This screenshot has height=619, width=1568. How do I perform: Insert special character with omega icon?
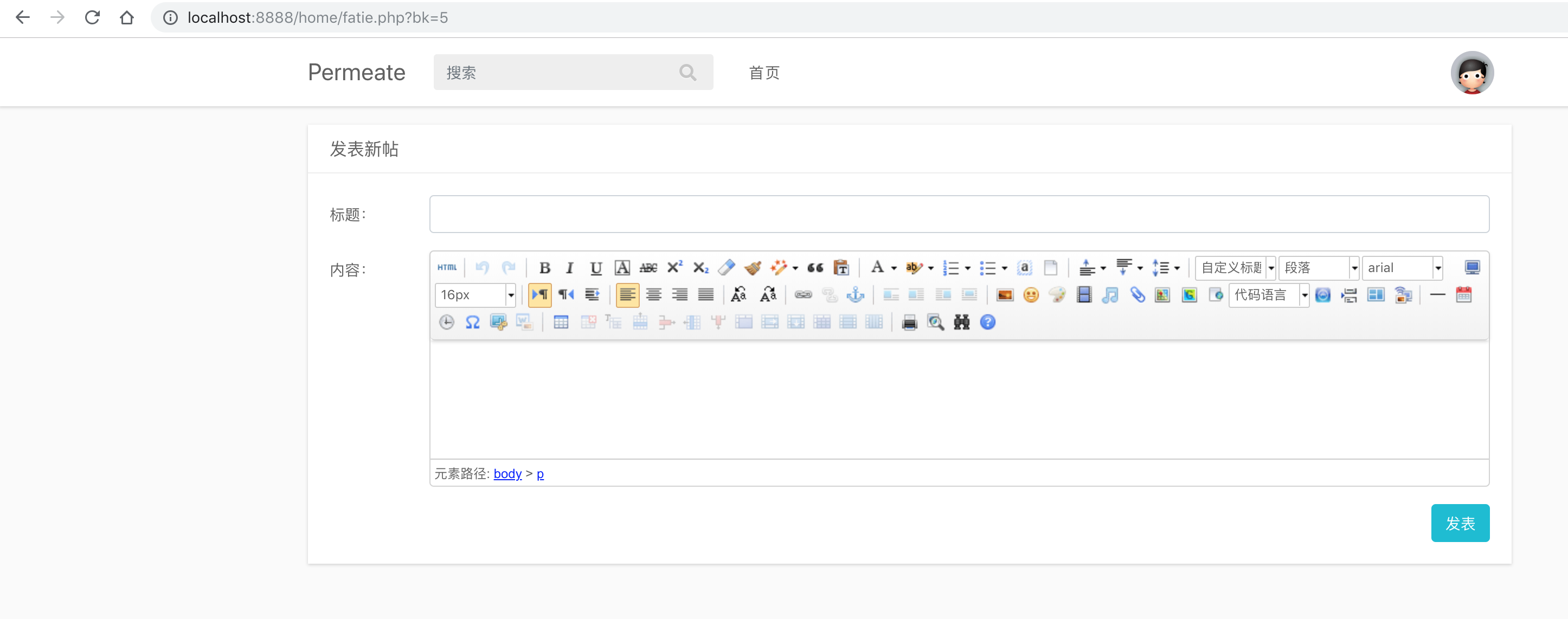[x=472, y=323]
